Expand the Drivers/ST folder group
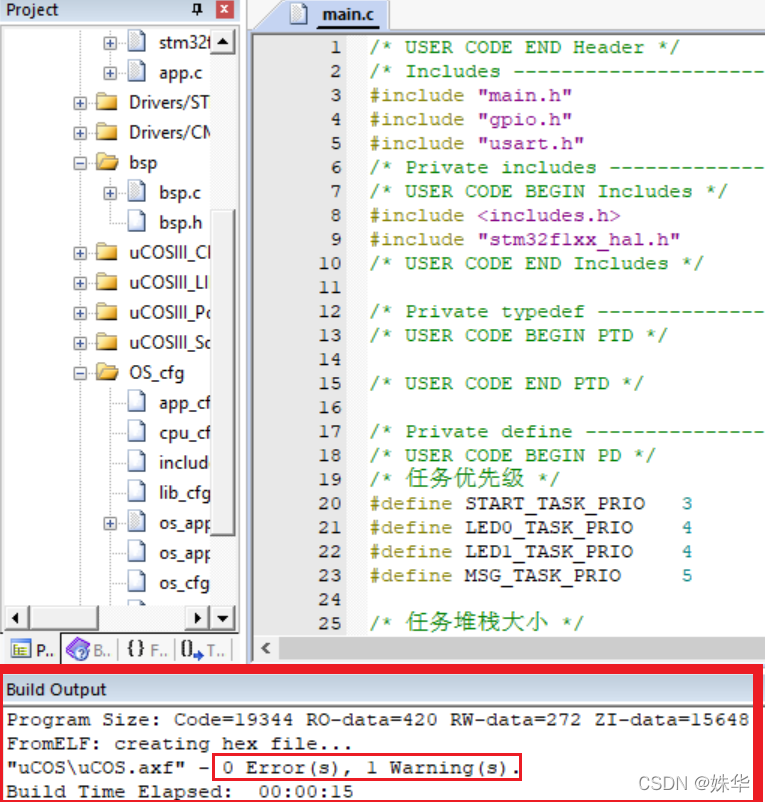Viewport: 765px width, 802px height. pos(80,103)
